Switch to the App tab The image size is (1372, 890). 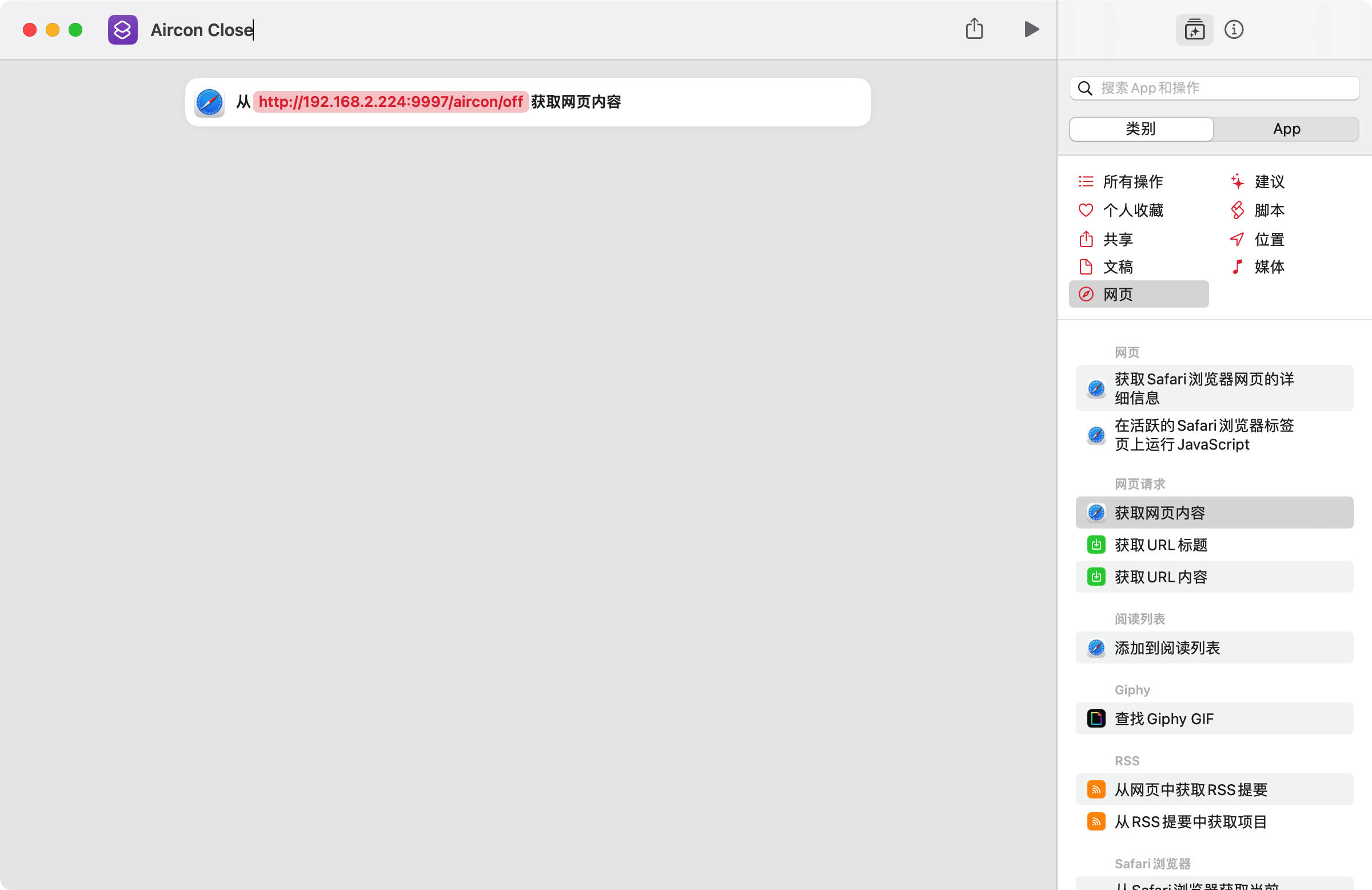coord(1286,129)
